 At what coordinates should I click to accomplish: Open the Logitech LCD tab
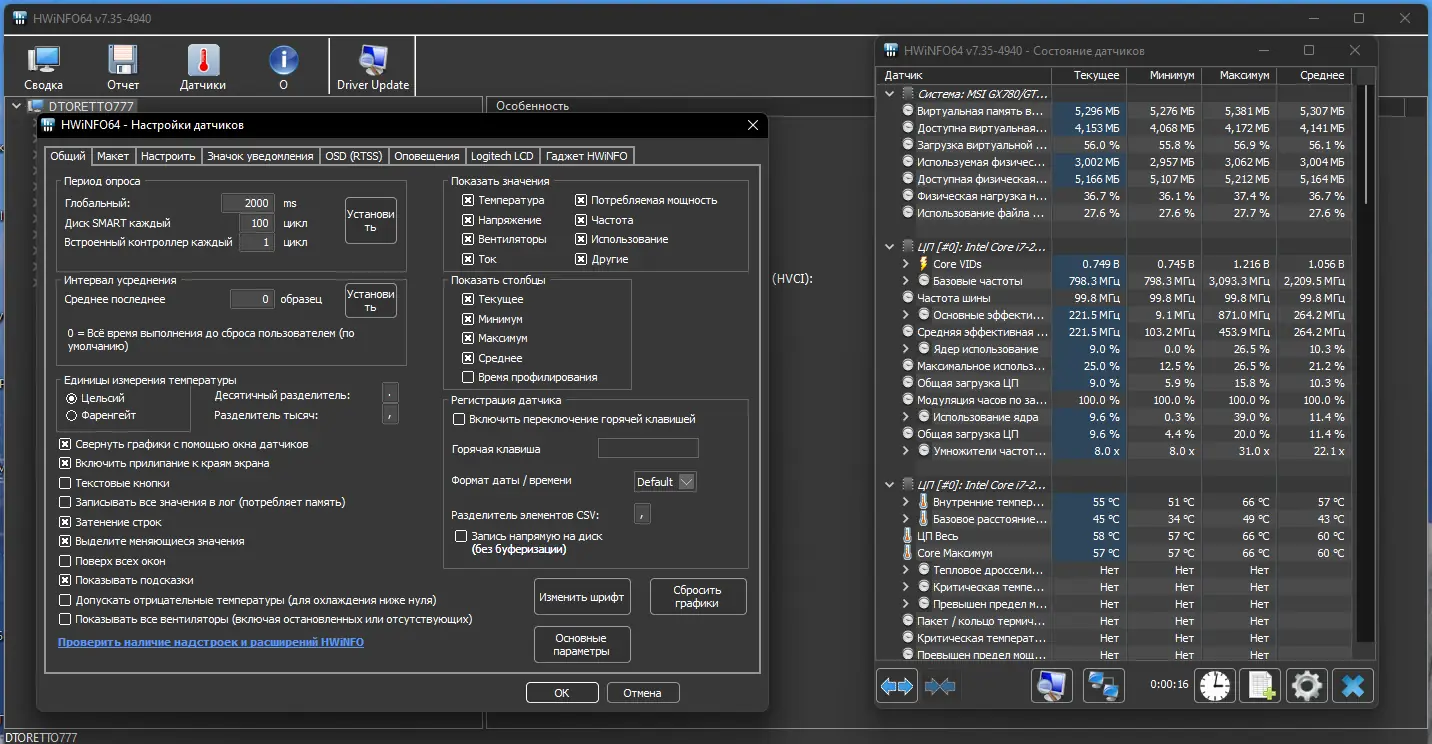[x=502, y=156]
